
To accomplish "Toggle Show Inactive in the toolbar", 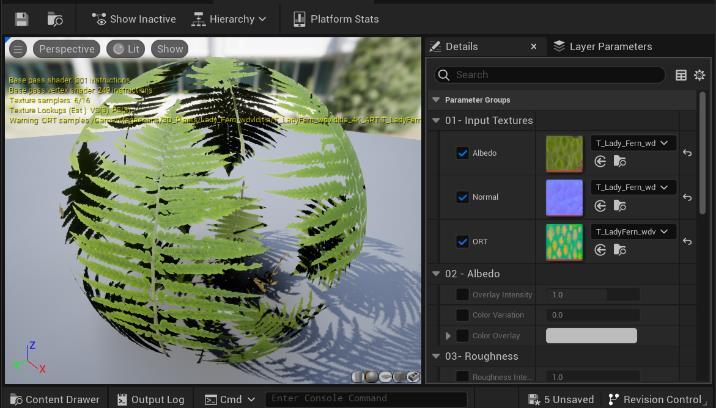I will (133, 19).
